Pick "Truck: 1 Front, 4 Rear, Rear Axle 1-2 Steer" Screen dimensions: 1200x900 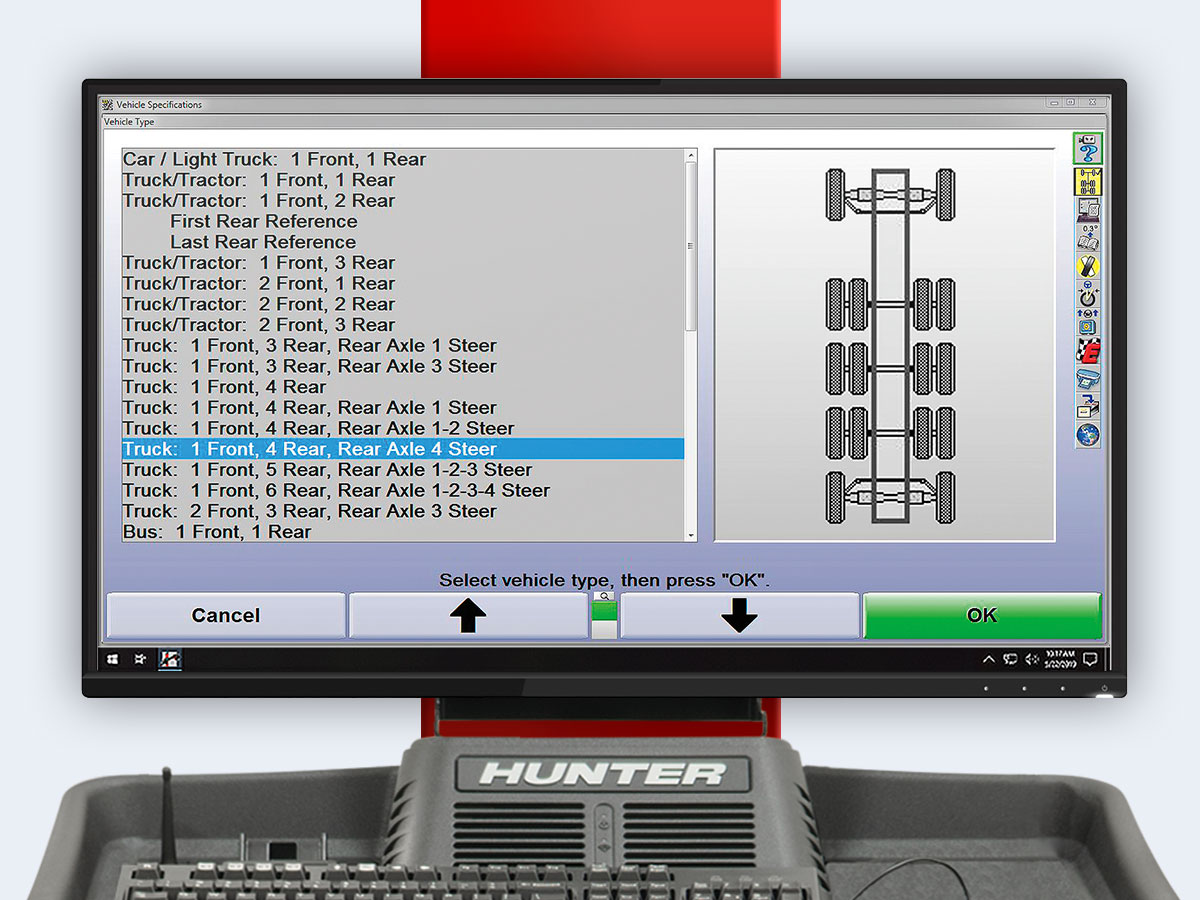click(x=318, y=429)
